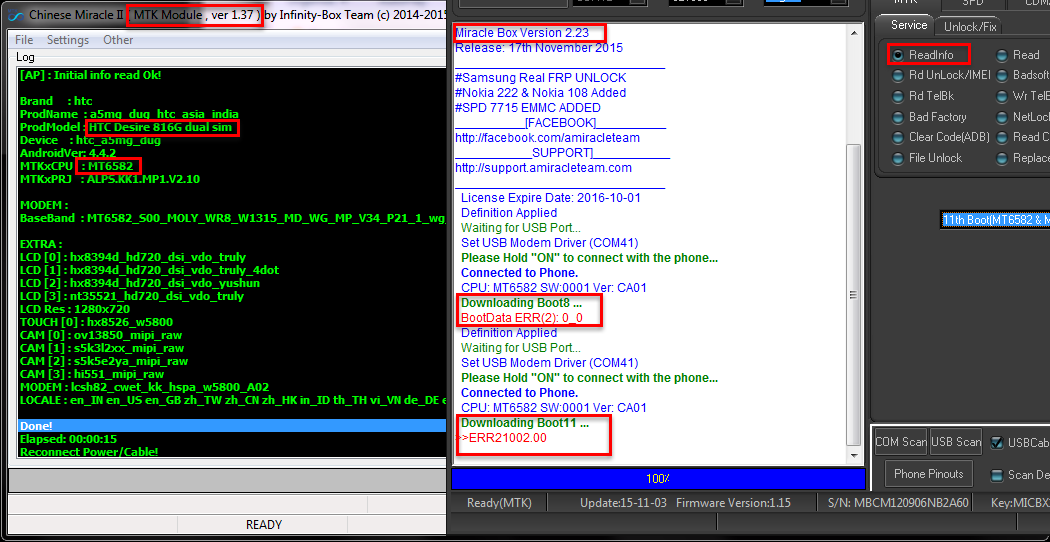The image size is (1050, 542).
Task: Click the Brand : htc log line
Action: [x=56, y=101]
